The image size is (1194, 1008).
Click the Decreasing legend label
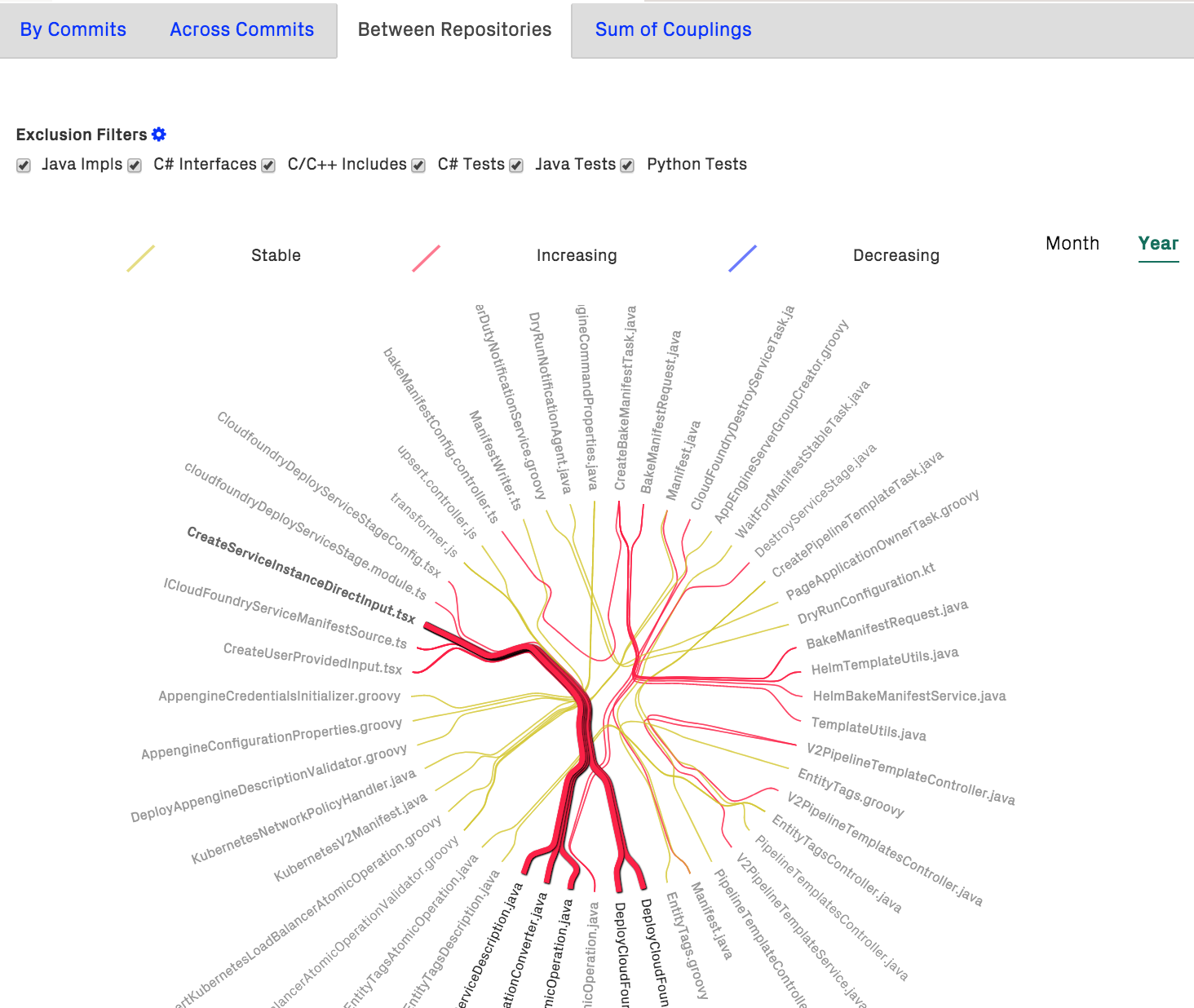click(896, 255)
